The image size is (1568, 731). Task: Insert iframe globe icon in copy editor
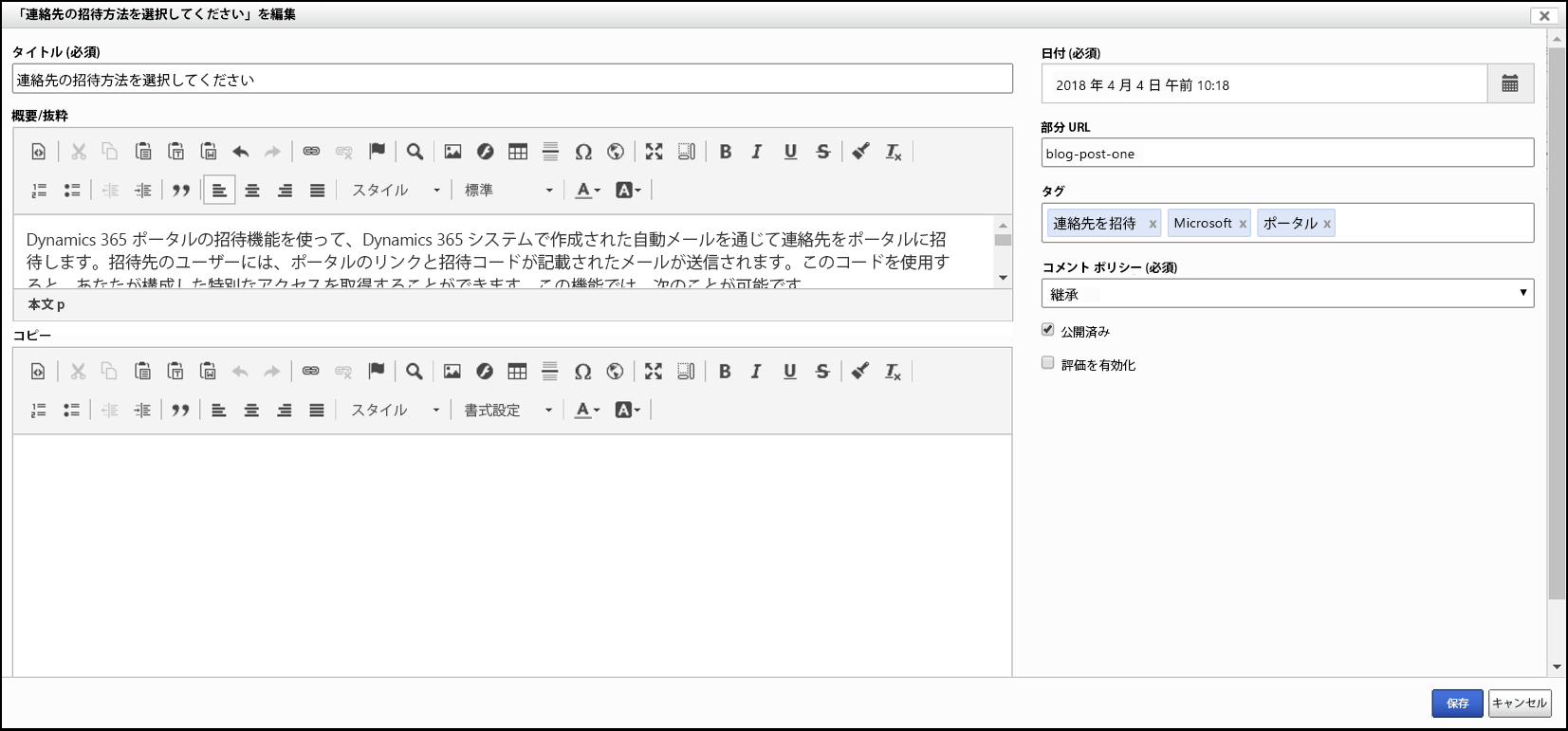[615, 372]
